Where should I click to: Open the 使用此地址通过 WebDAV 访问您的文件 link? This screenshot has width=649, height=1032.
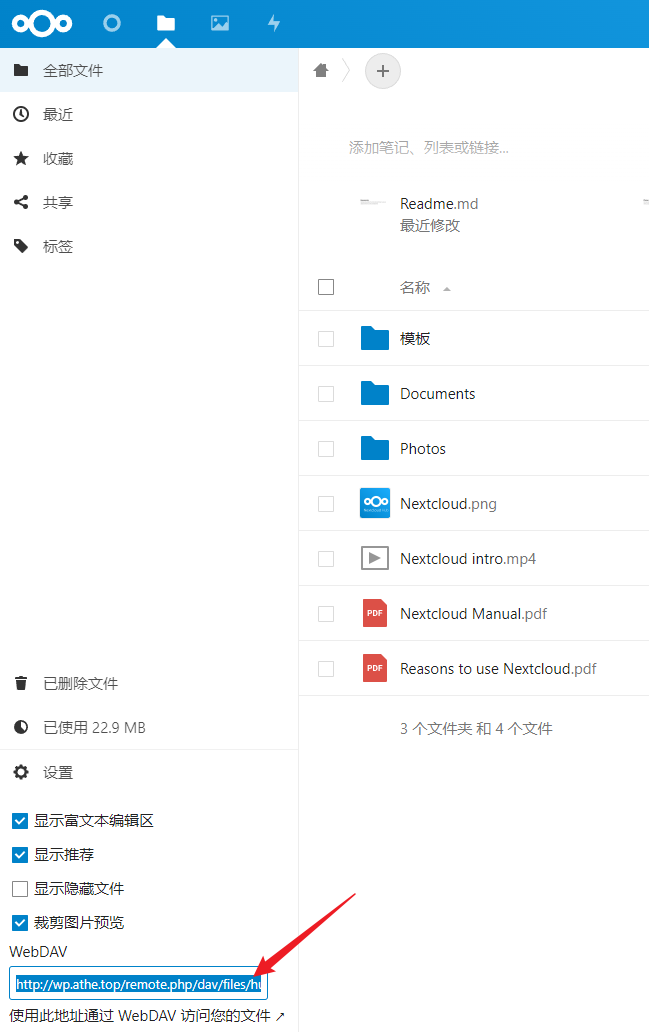click(x=147, y=1016)
